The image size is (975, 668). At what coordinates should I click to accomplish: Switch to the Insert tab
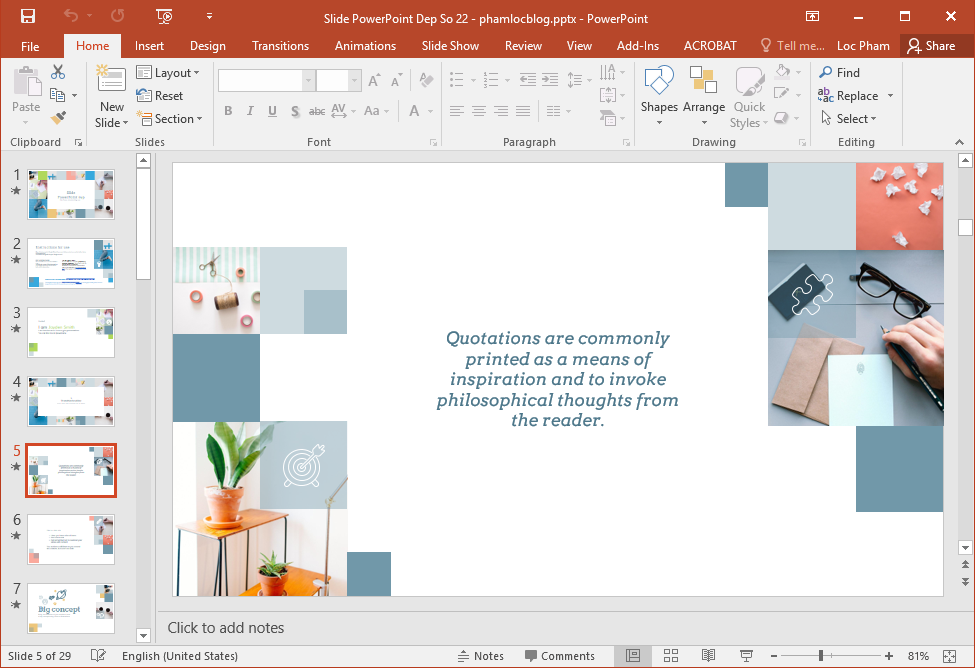149,46
